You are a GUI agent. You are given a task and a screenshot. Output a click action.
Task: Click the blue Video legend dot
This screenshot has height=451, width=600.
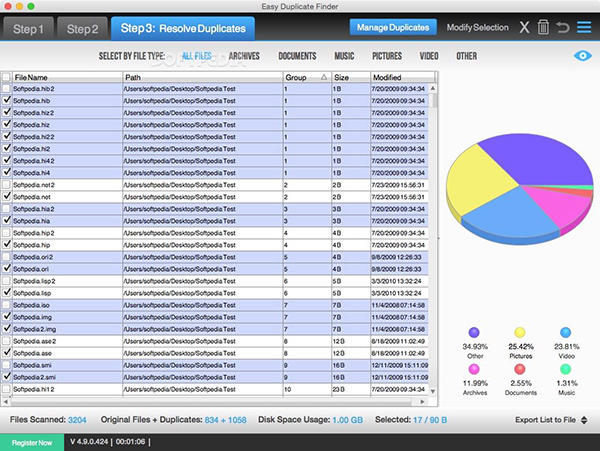click(566, 332)
